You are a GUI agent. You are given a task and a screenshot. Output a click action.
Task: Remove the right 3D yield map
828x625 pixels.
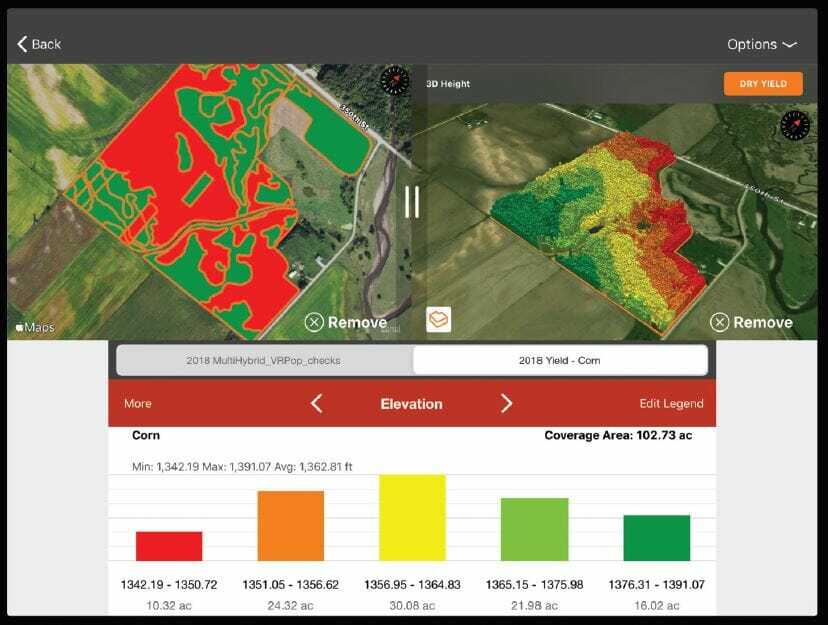[751, 322]
